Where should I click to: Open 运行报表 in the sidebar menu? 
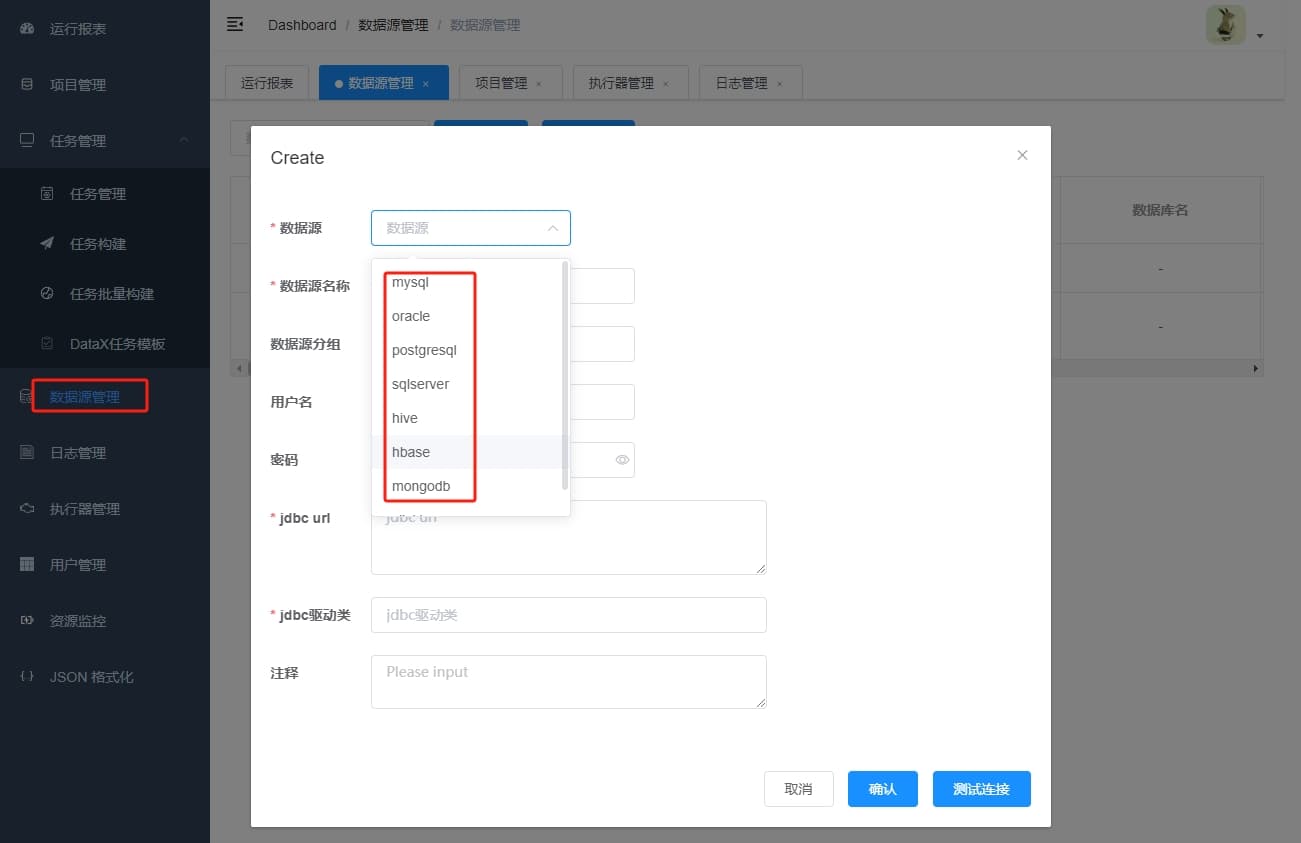[105, 29]
